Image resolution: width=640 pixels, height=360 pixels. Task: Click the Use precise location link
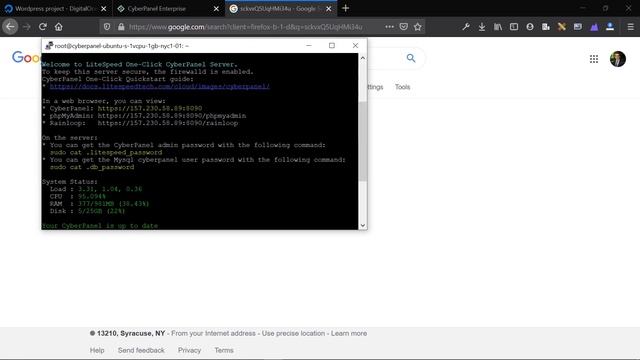coord(293,333)
